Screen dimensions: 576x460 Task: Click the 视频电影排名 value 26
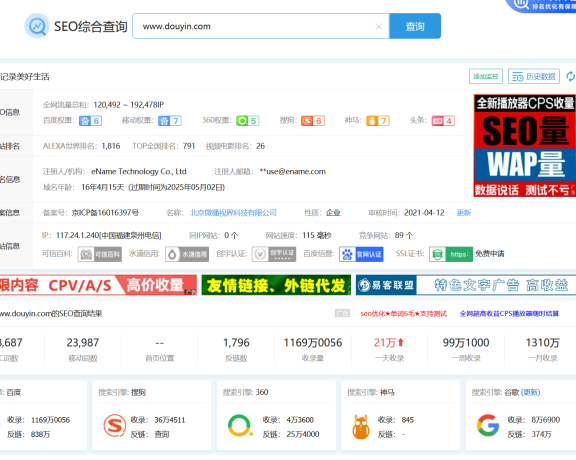click(x=260, y=146)
